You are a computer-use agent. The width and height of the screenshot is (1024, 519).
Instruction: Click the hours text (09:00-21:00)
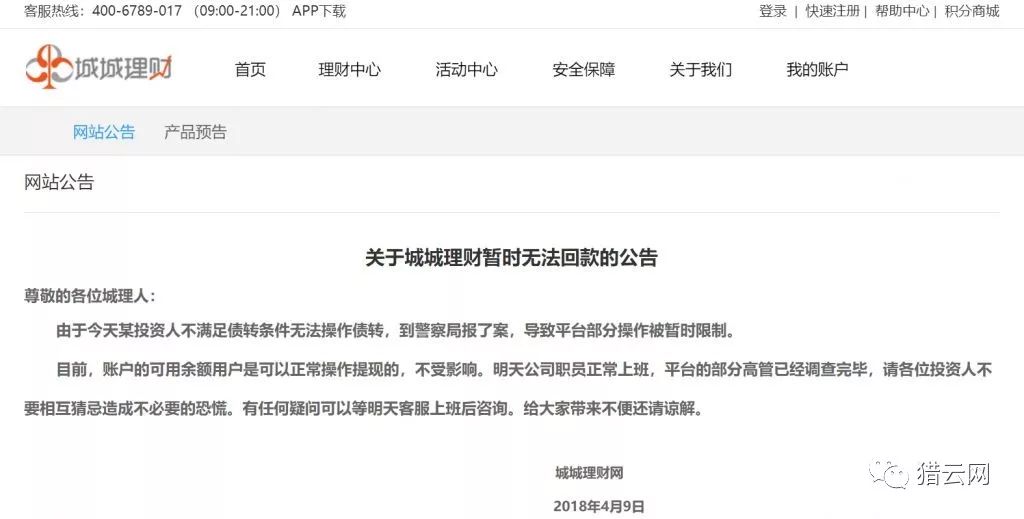[x=237, y=11]
